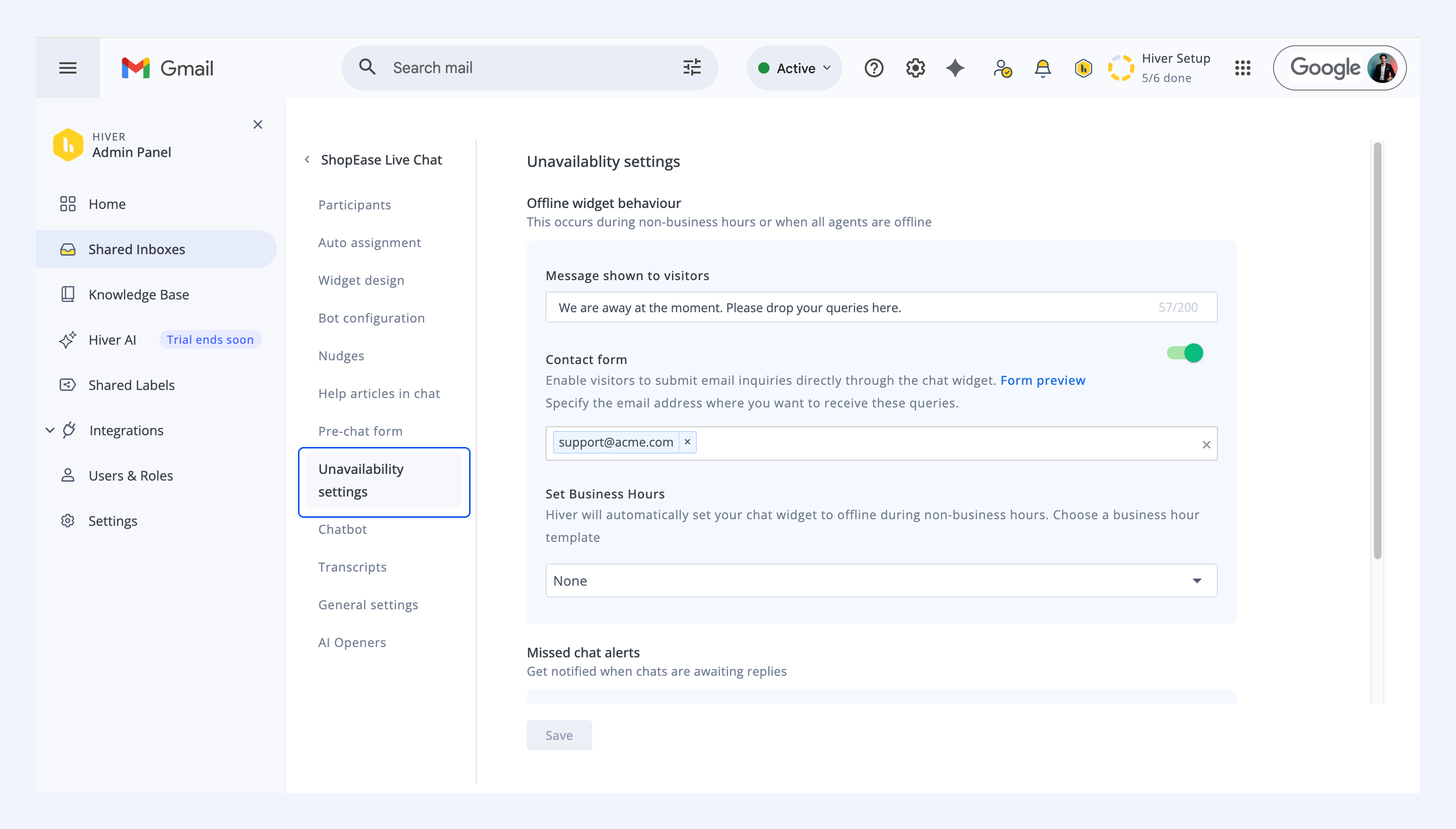Click the Shared Inboxes tray icon
The height and width of the screenshot is (829, 1456).
[68, 249]
